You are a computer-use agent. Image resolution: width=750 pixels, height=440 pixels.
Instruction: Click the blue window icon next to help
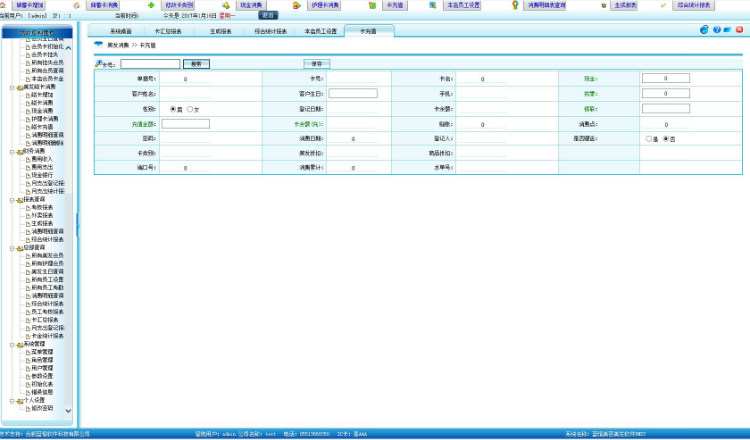(728, 30)
